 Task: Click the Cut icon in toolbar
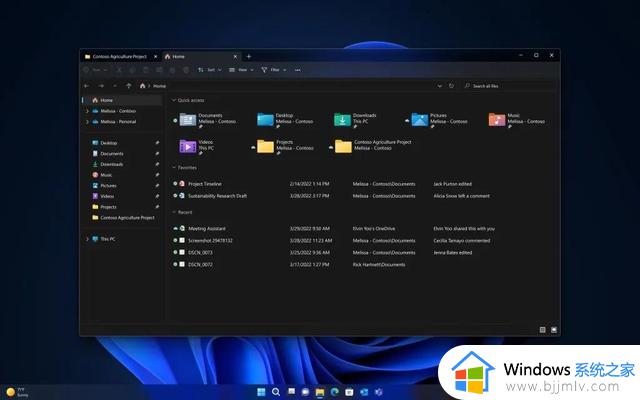point(119,70)
